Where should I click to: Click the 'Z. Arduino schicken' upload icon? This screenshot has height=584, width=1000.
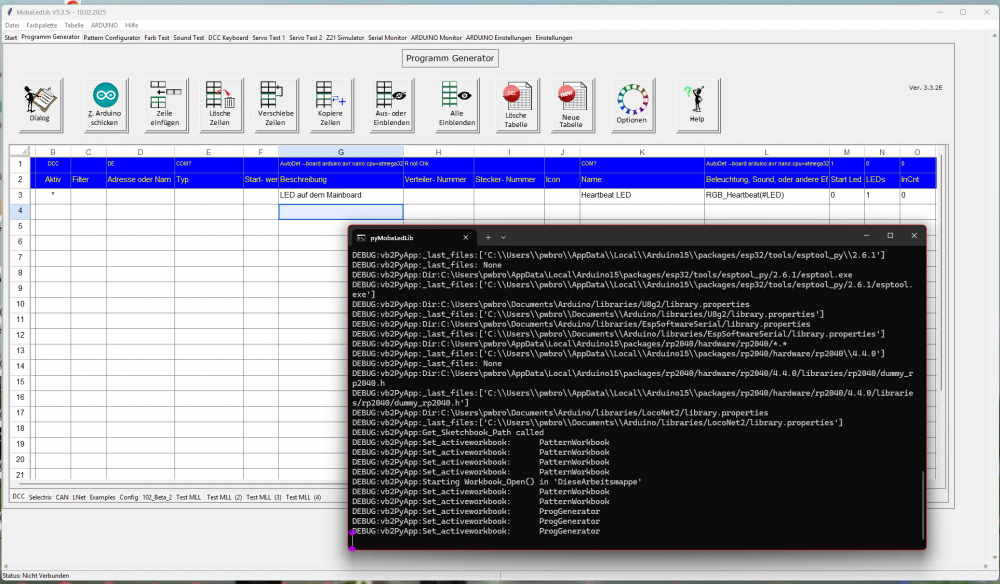coord(106,105)
